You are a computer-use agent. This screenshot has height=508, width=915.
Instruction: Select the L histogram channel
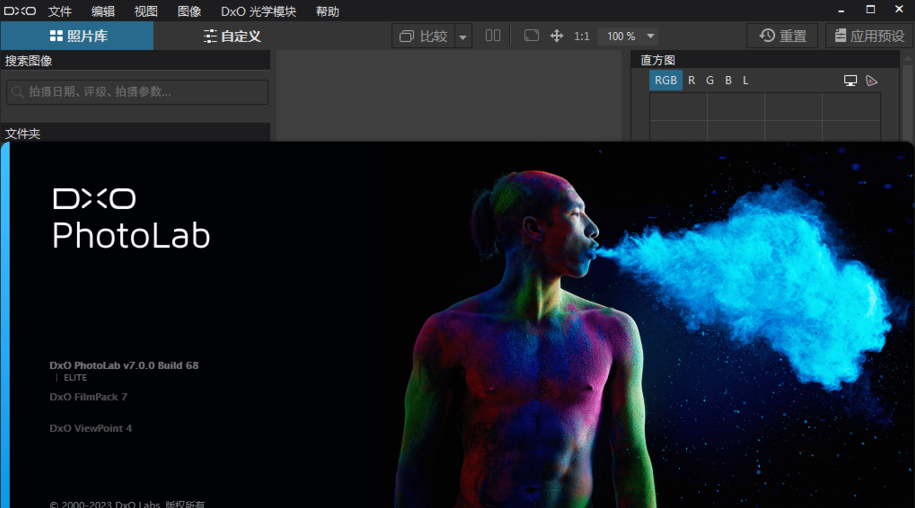(x=745, y=80)
